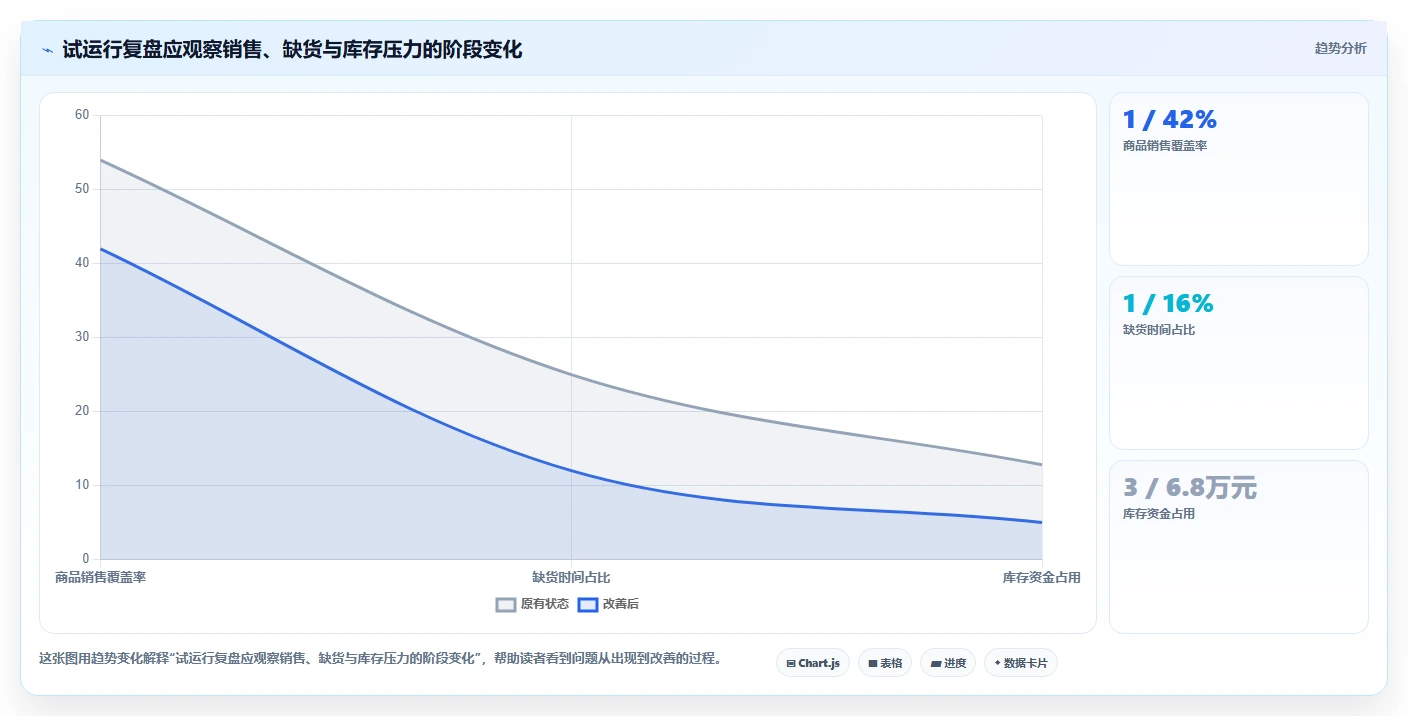The width and height of the screenshot is (1408, 716).
Task: Click the 表格 tag chip
Action: point(885,663)
